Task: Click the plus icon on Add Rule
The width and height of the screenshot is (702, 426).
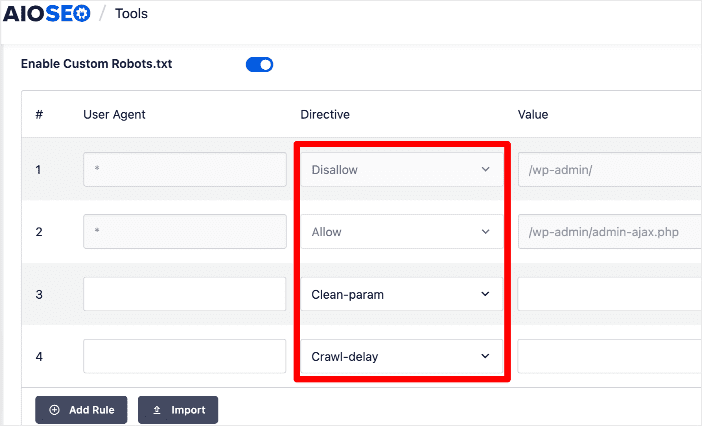Action: tap(54, 410)
